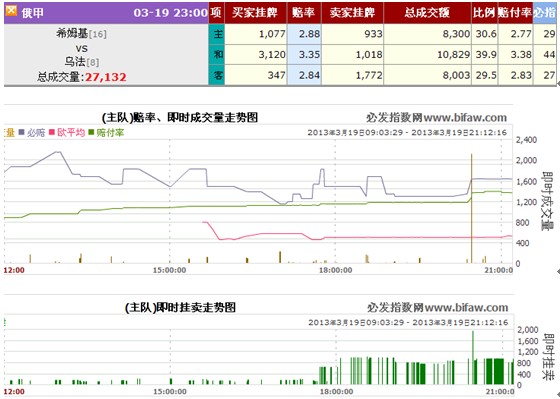Click the tall volume spike marker near 21:00
Image resolution: width=560 pixels, height=399 pixels.
(471, 209)
